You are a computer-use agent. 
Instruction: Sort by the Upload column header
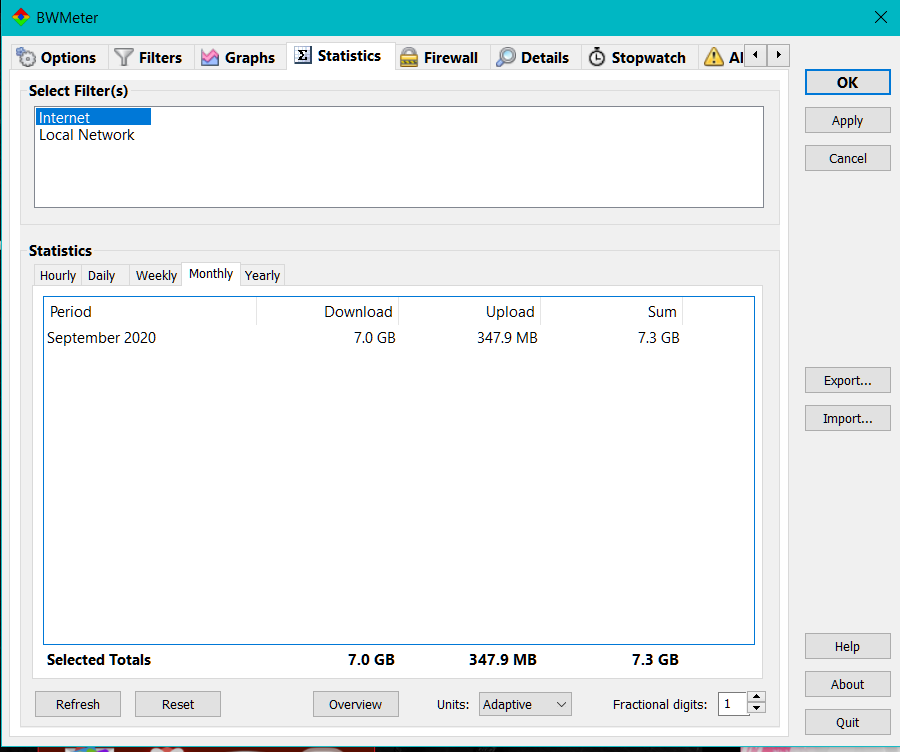tap(470, 312)
